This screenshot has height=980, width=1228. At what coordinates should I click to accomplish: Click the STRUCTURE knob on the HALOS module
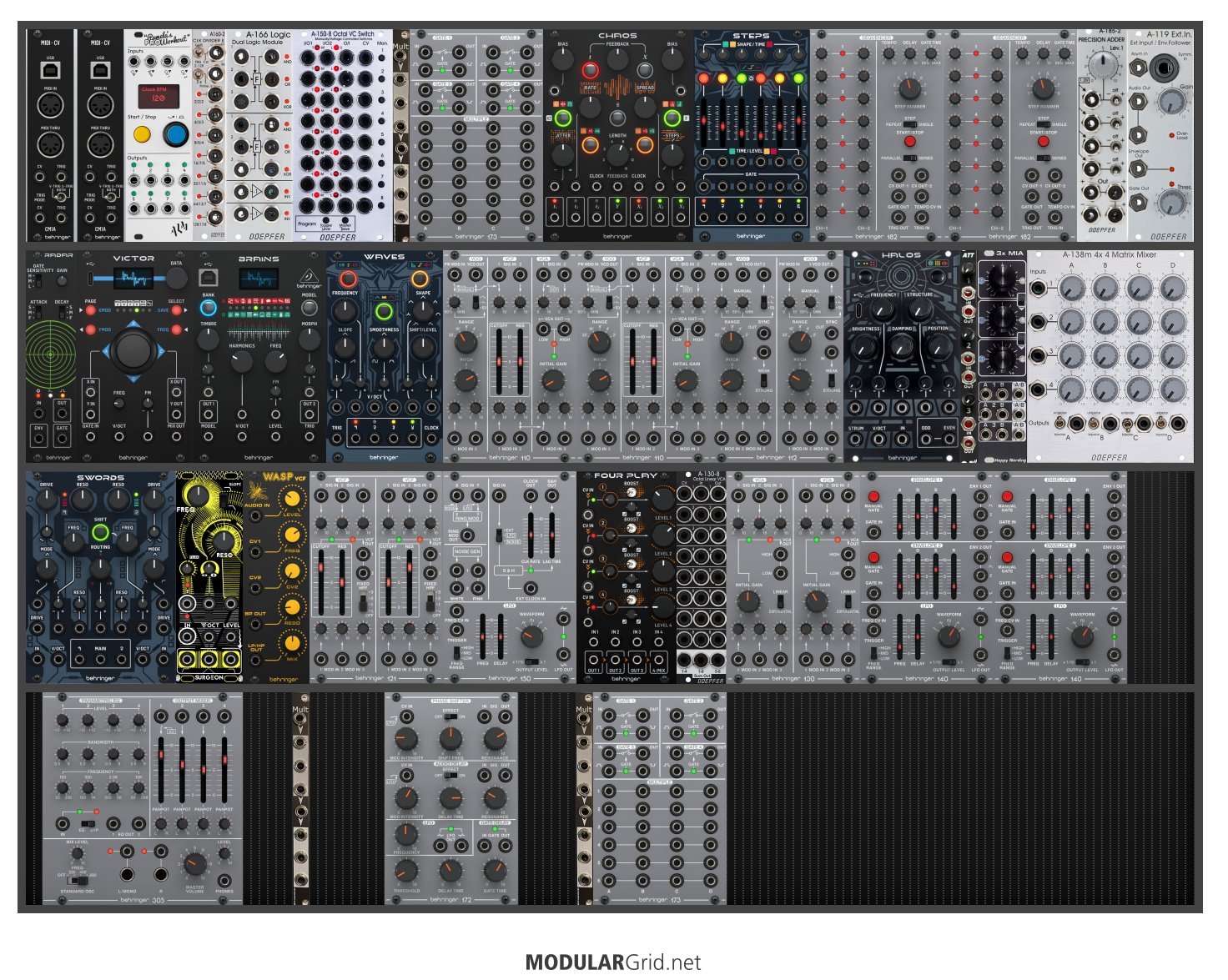click(919, 310)
